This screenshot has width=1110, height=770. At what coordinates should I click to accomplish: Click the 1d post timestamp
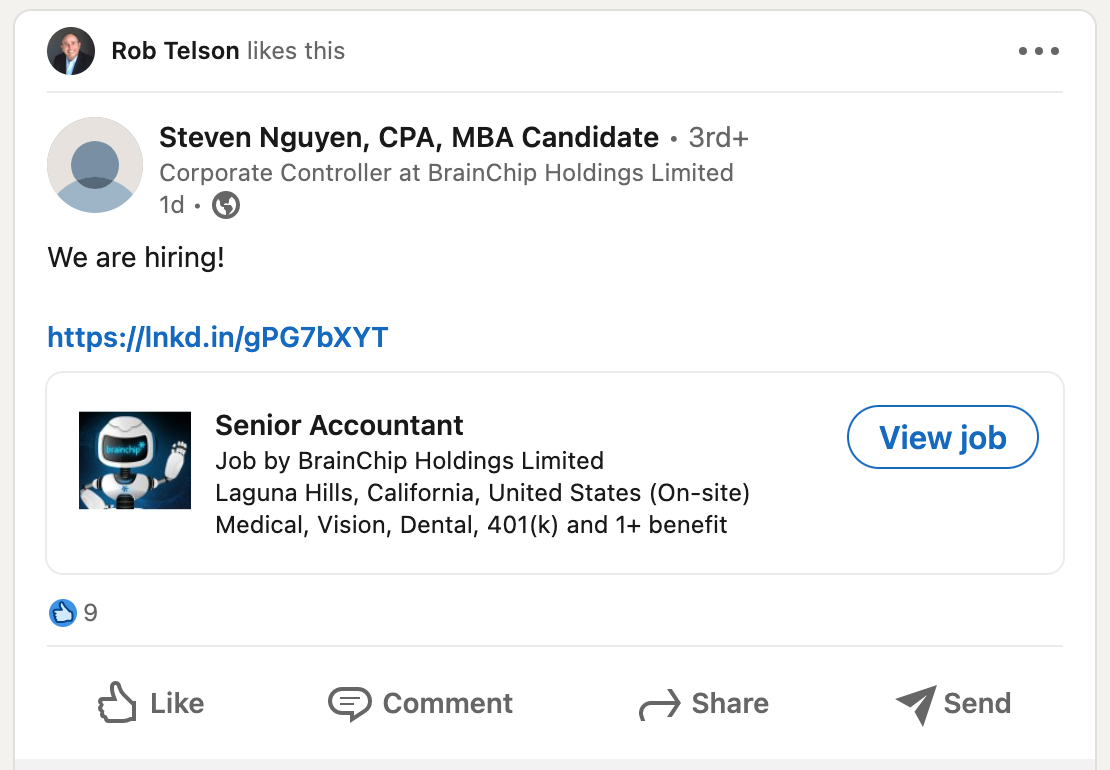pyautogui.click(x=171, y=205)
